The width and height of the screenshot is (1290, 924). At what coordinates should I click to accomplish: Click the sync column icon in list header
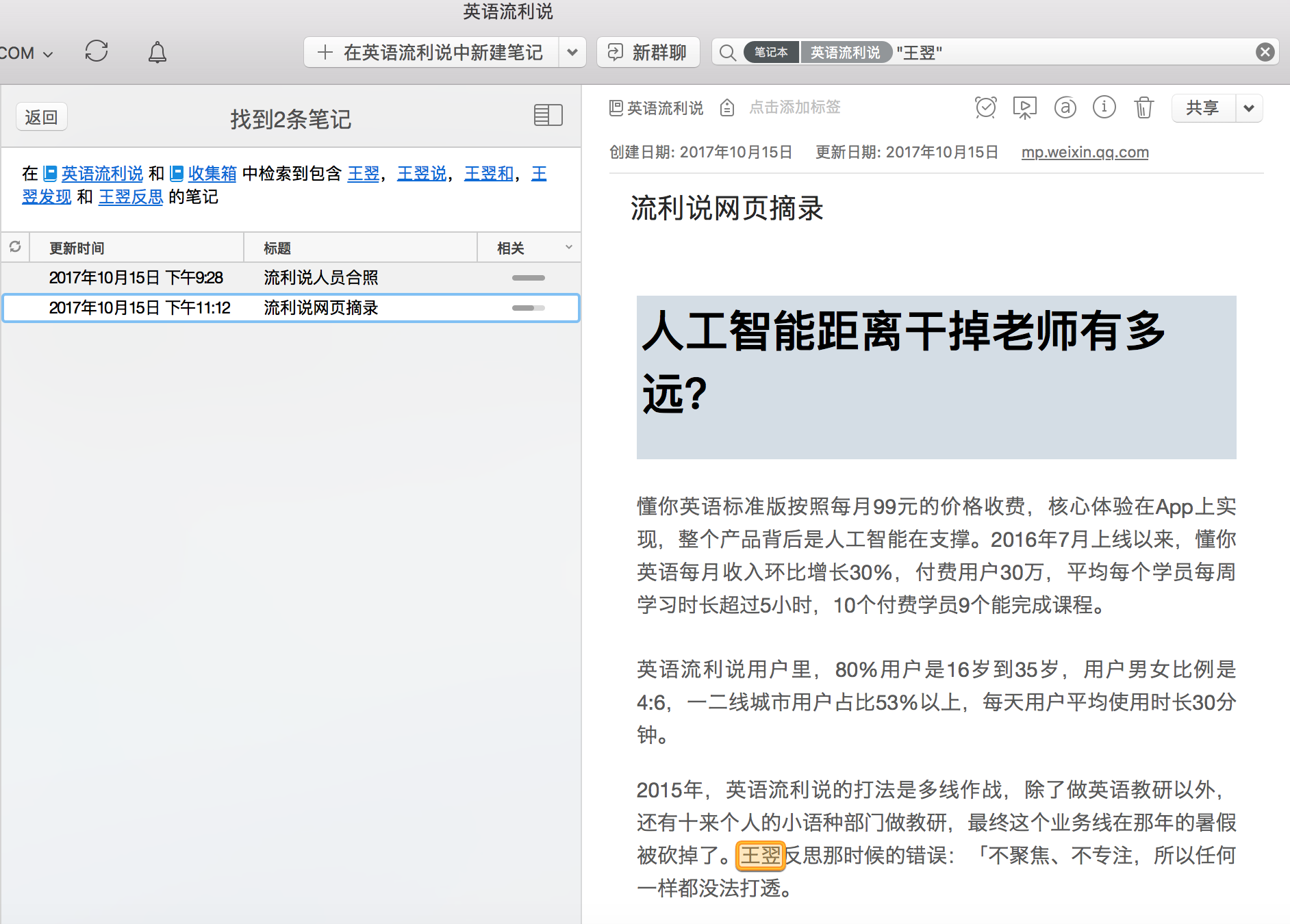pos(15,247)
